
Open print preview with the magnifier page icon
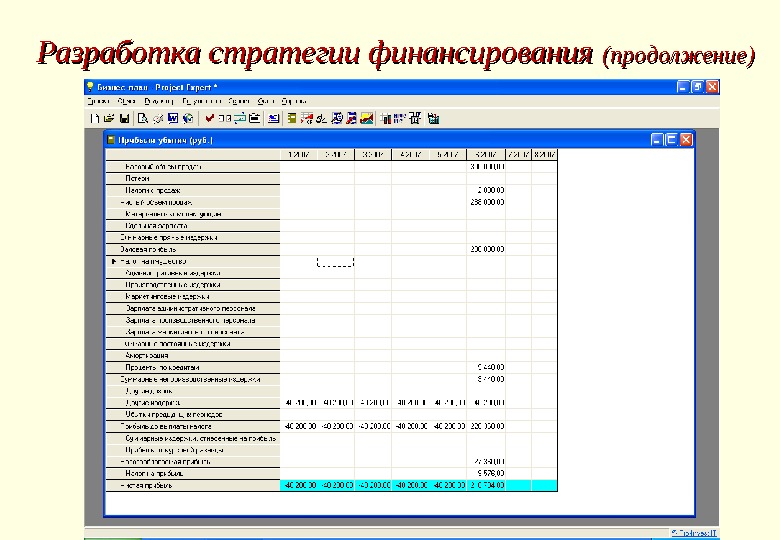tap(143, 118)
